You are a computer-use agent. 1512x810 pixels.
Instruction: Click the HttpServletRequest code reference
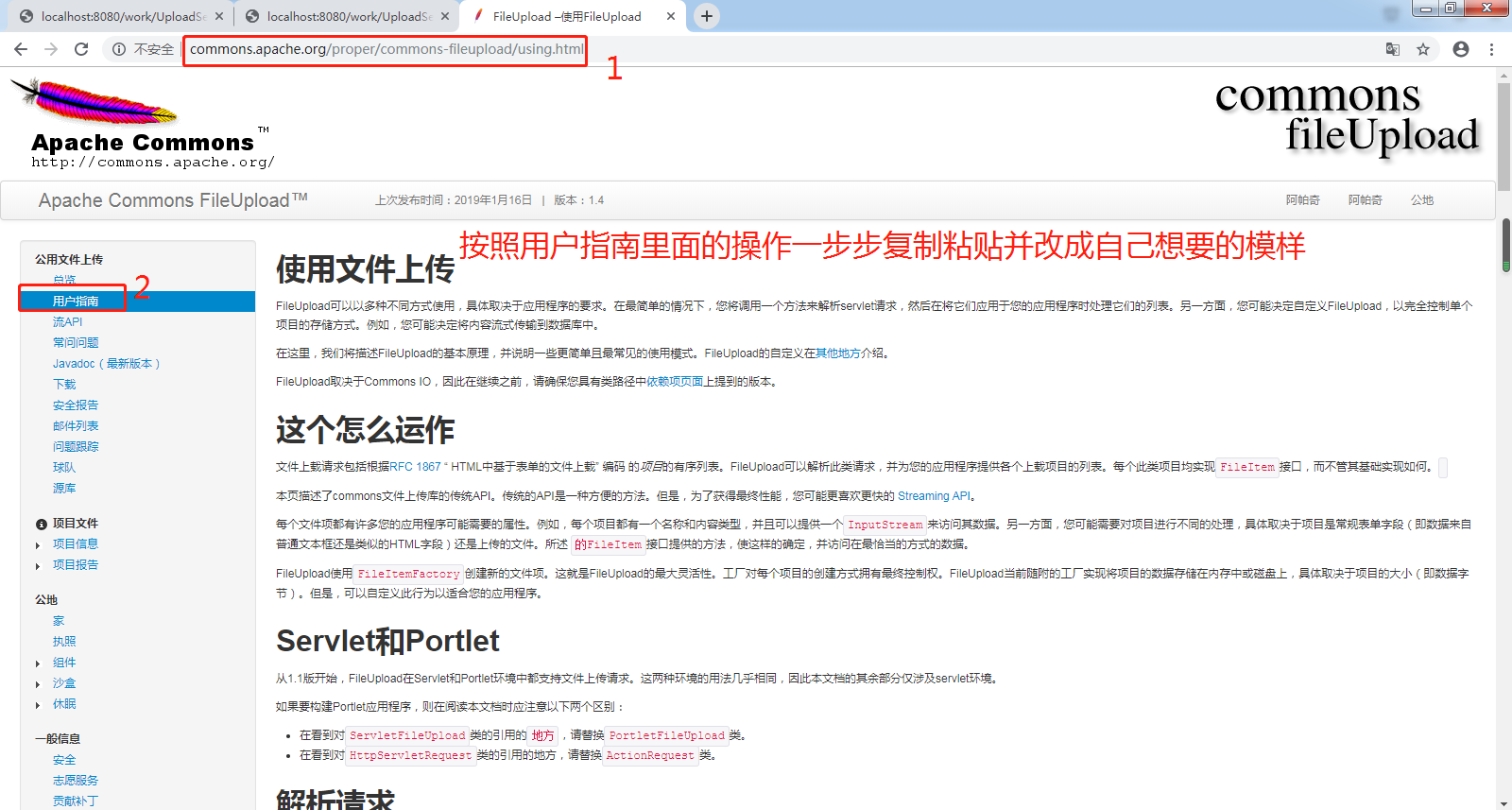(x=410, y=755)
